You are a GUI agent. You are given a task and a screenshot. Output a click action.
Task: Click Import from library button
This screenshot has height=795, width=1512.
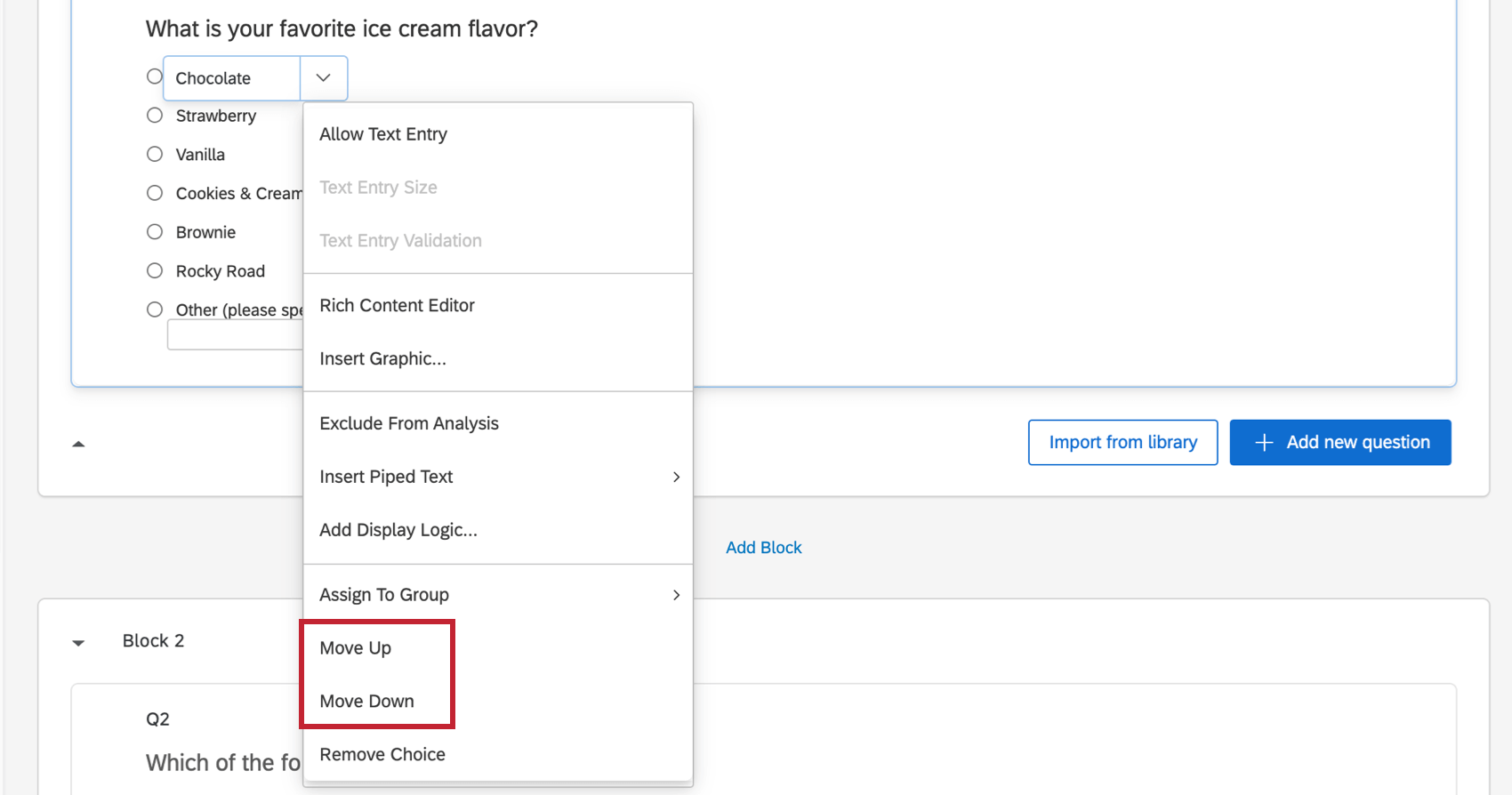click(x=1122, y=443)
